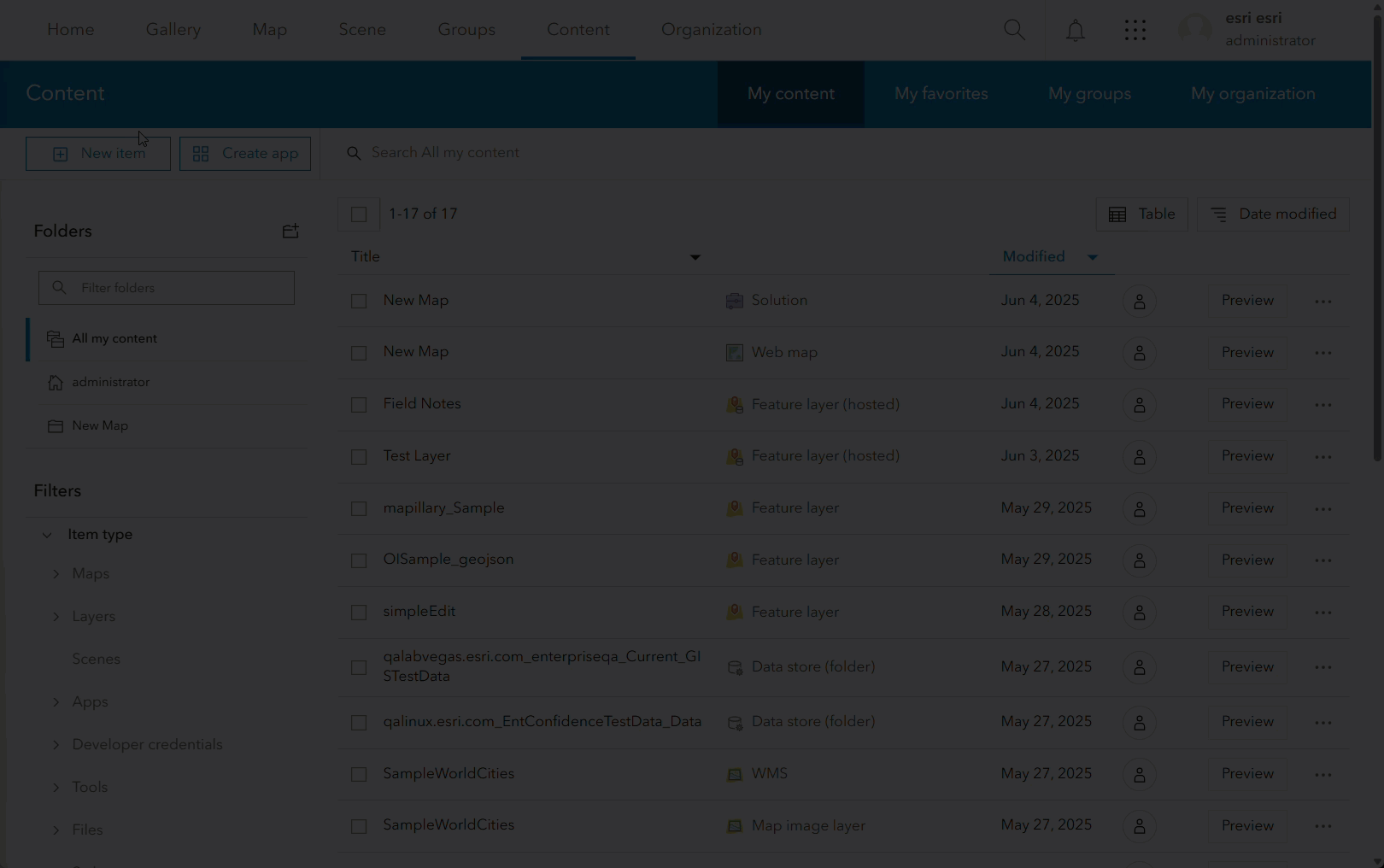Check the checkbox for simpleEdit
1384x868 pixels.
coord(359,612)
